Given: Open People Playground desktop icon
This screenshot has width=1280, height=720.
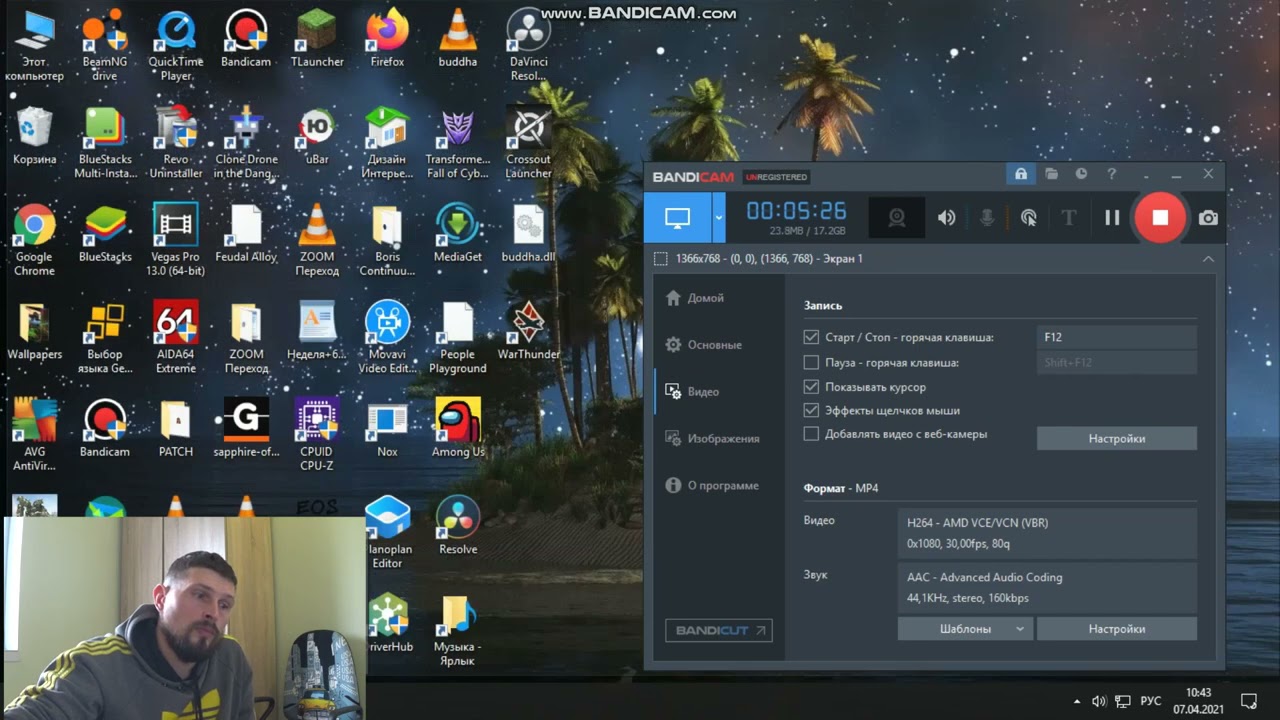Looking at the screenshot, I should [x=458, y=337].
